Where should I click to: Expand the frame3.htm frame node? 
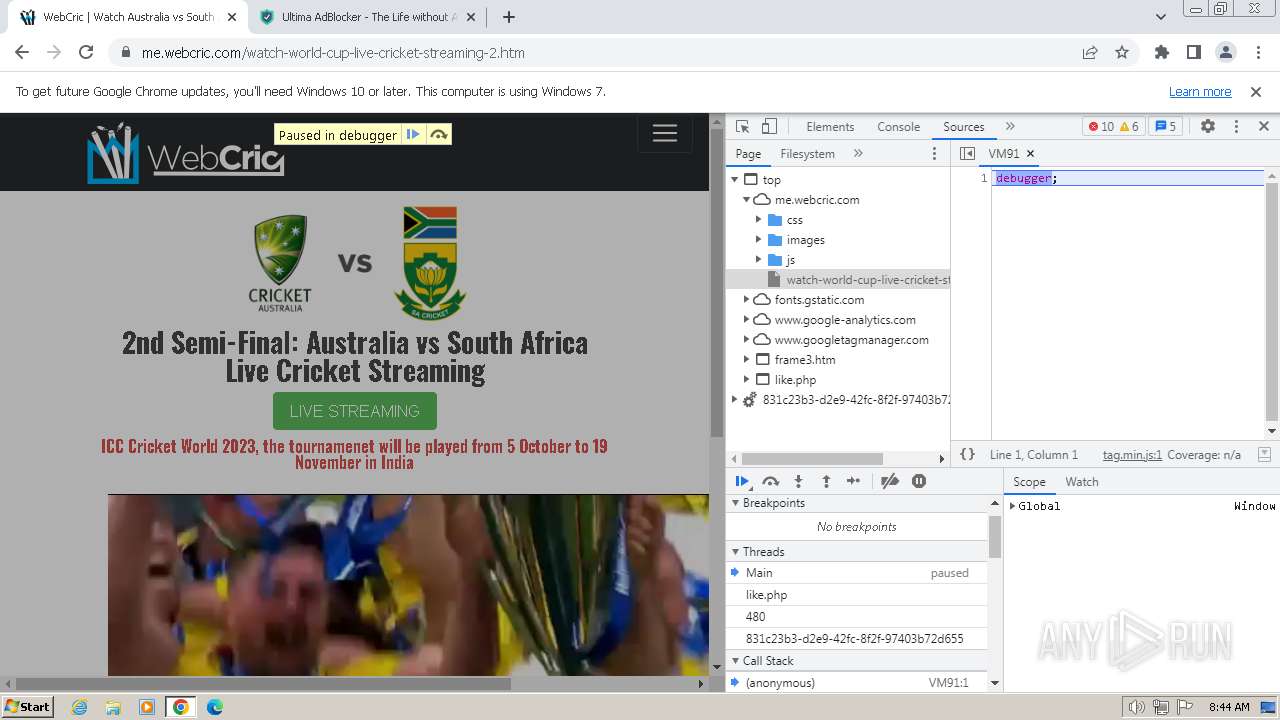tap(747, 360)
